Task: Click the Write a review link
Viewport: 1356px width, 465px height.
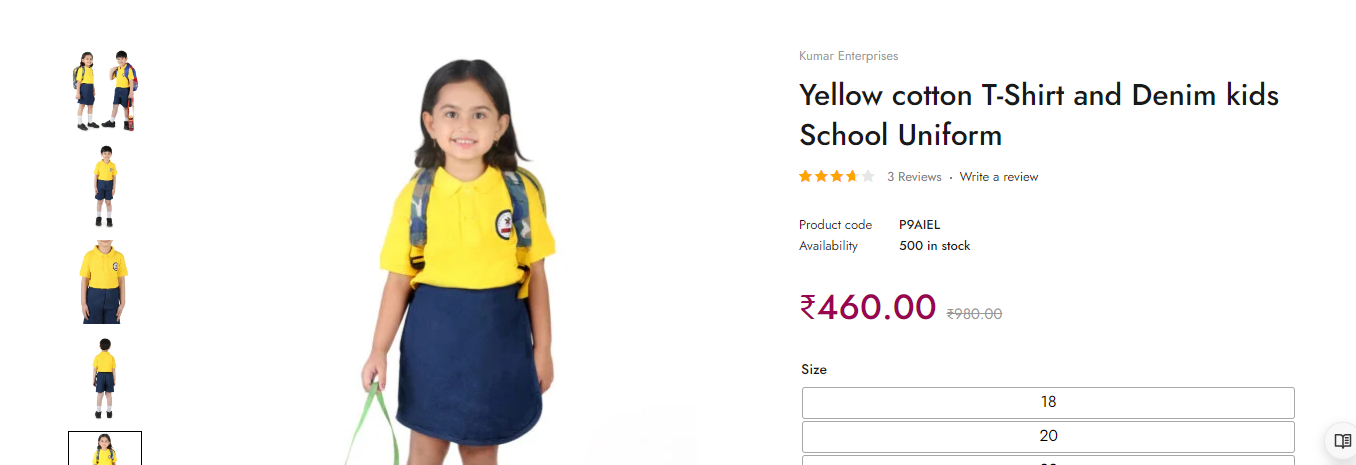Action: pos(999,177)
